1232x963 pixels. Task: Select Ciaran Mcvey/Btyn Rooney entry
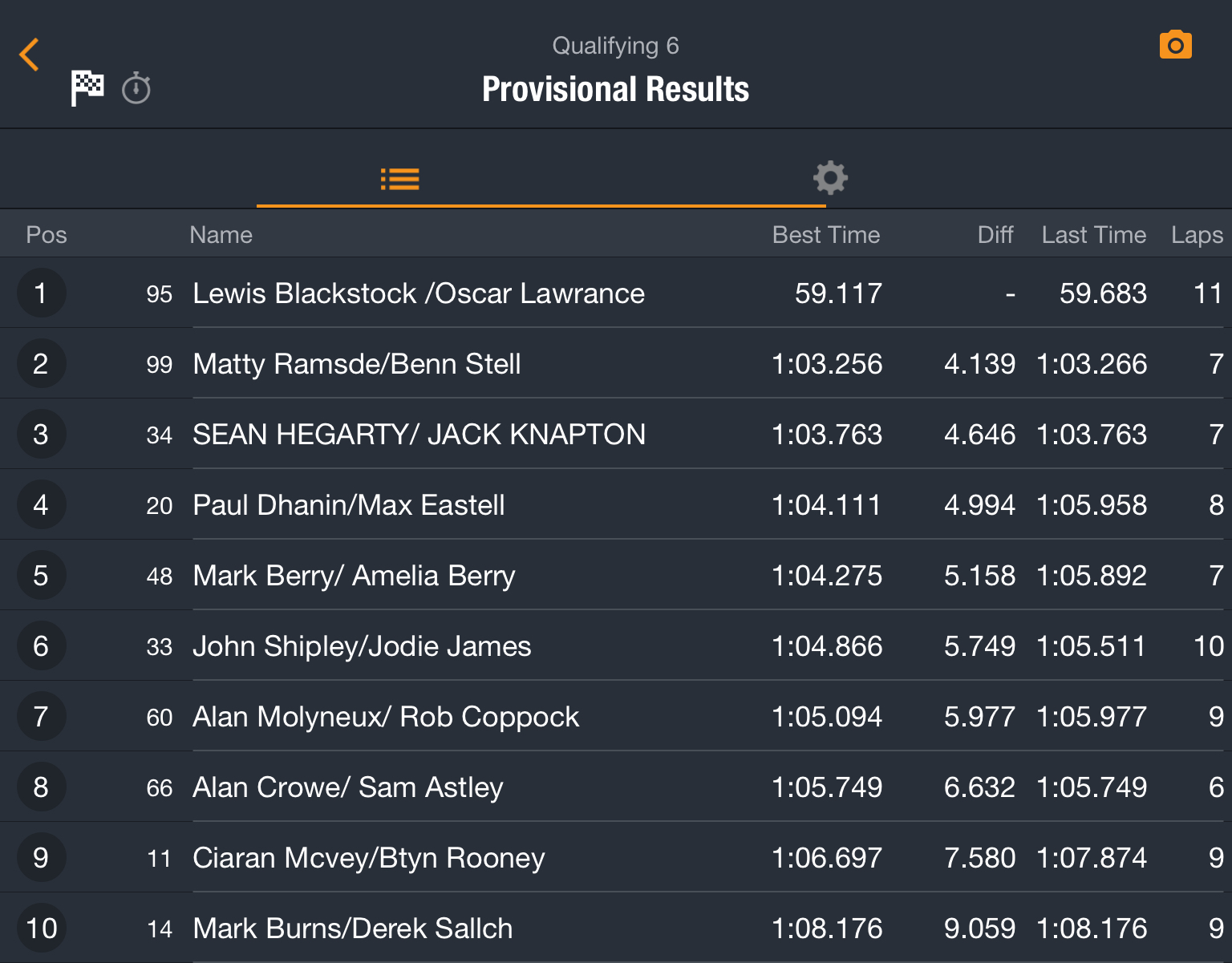616,858
